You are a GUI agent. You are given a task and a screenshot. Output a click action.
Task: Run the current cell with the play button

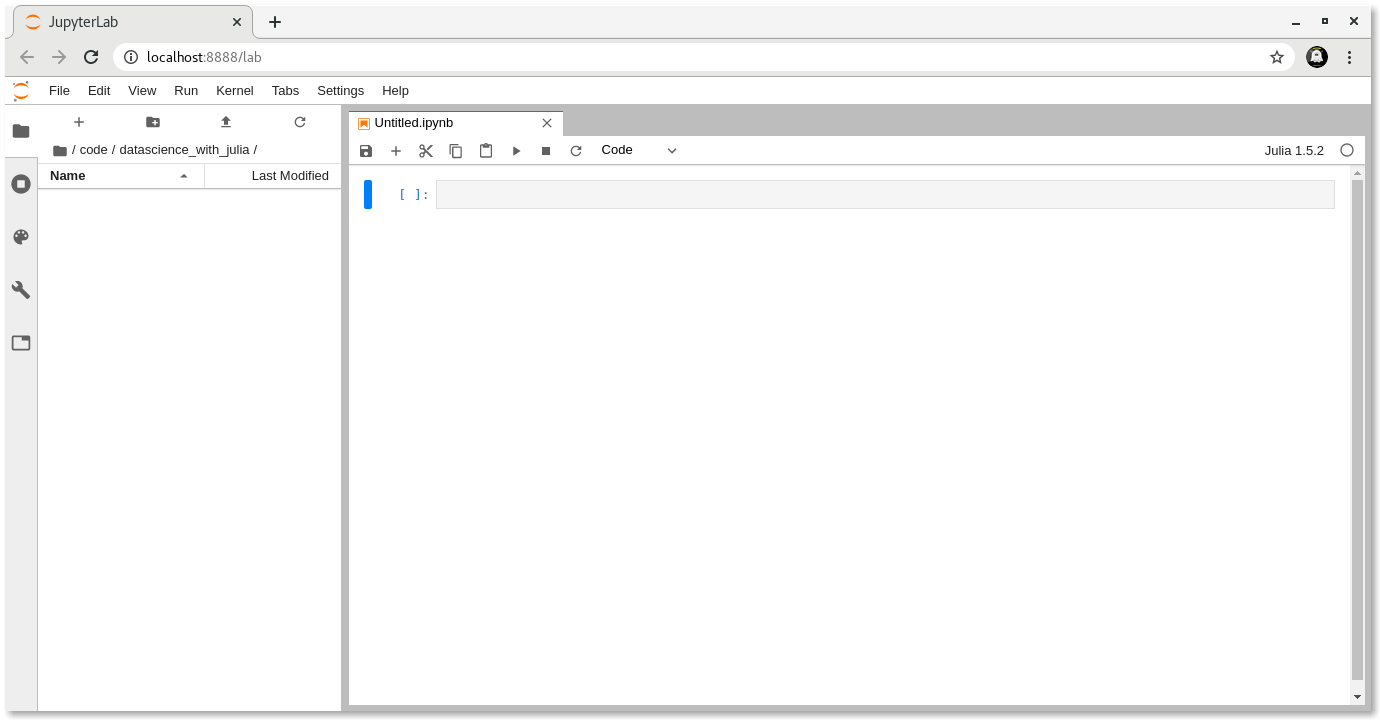[516, 150]
